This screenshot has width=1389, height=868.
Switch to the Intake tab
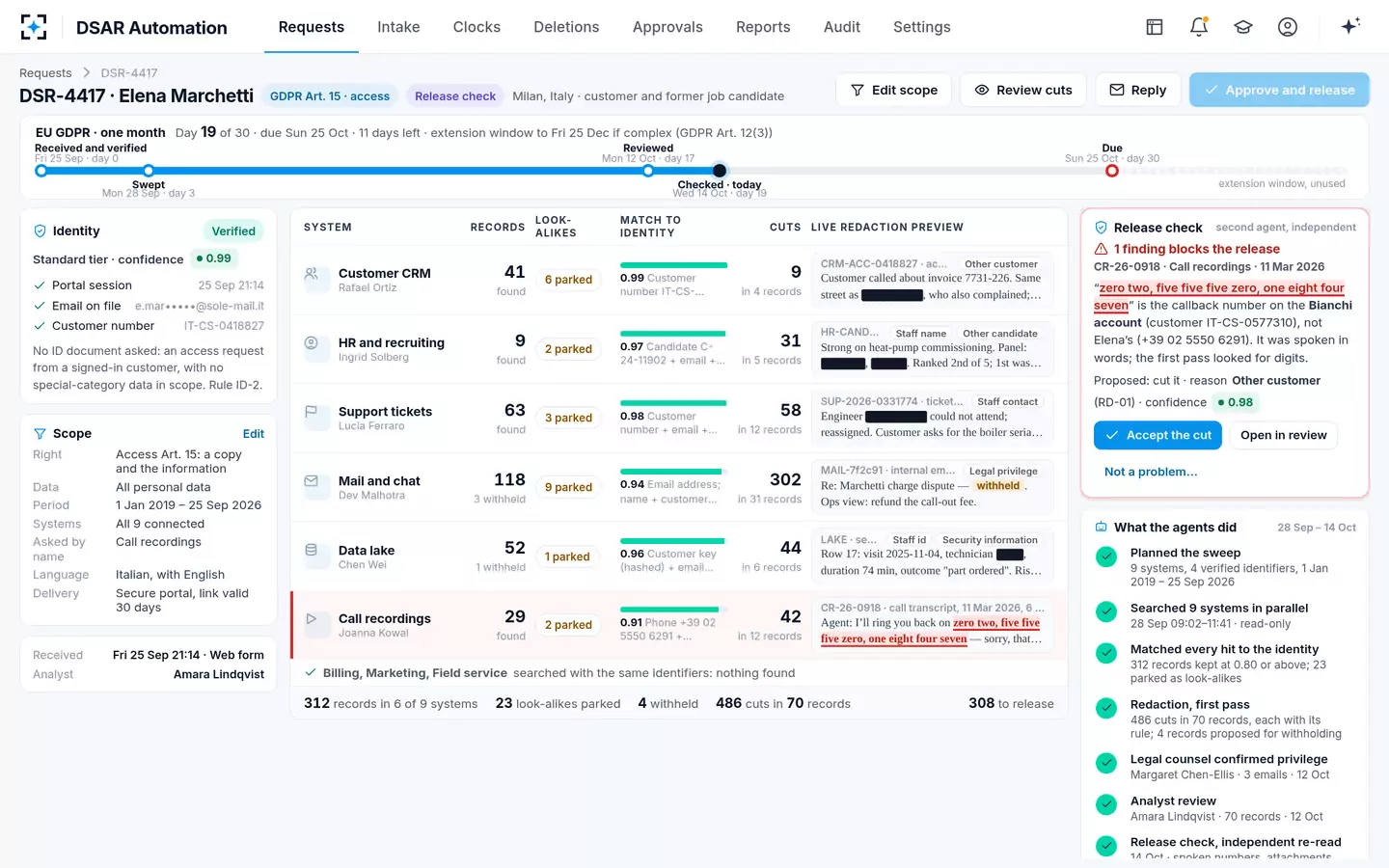pyautogui.click(x=398, y=27)
